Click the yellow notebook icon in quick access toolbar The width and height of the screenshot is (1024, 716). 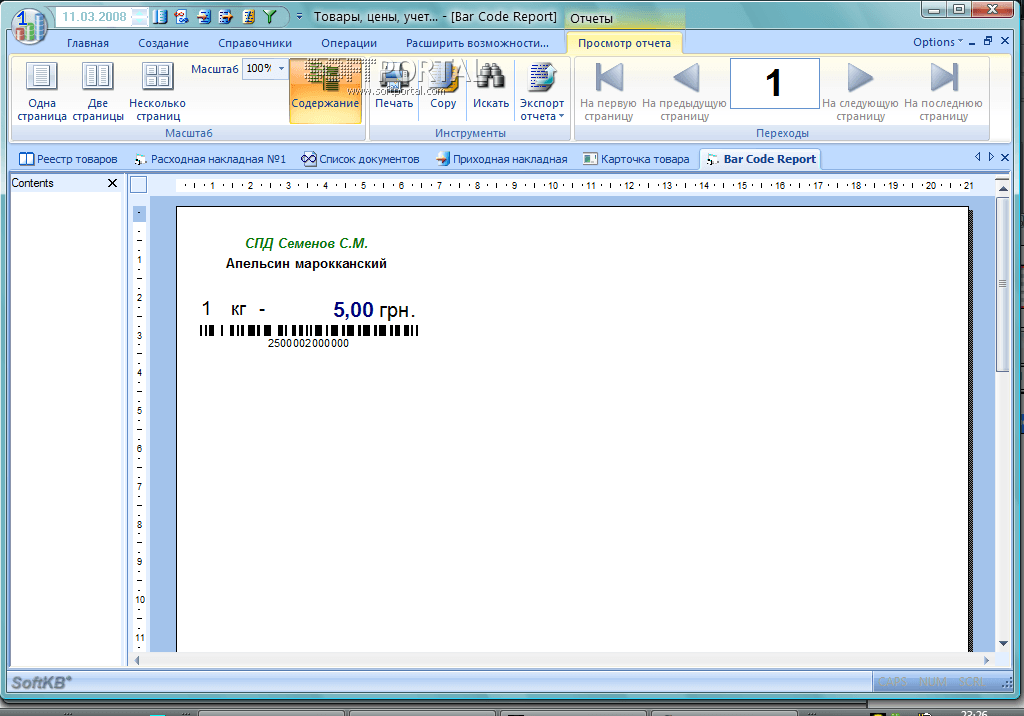(x=248, y=17)
